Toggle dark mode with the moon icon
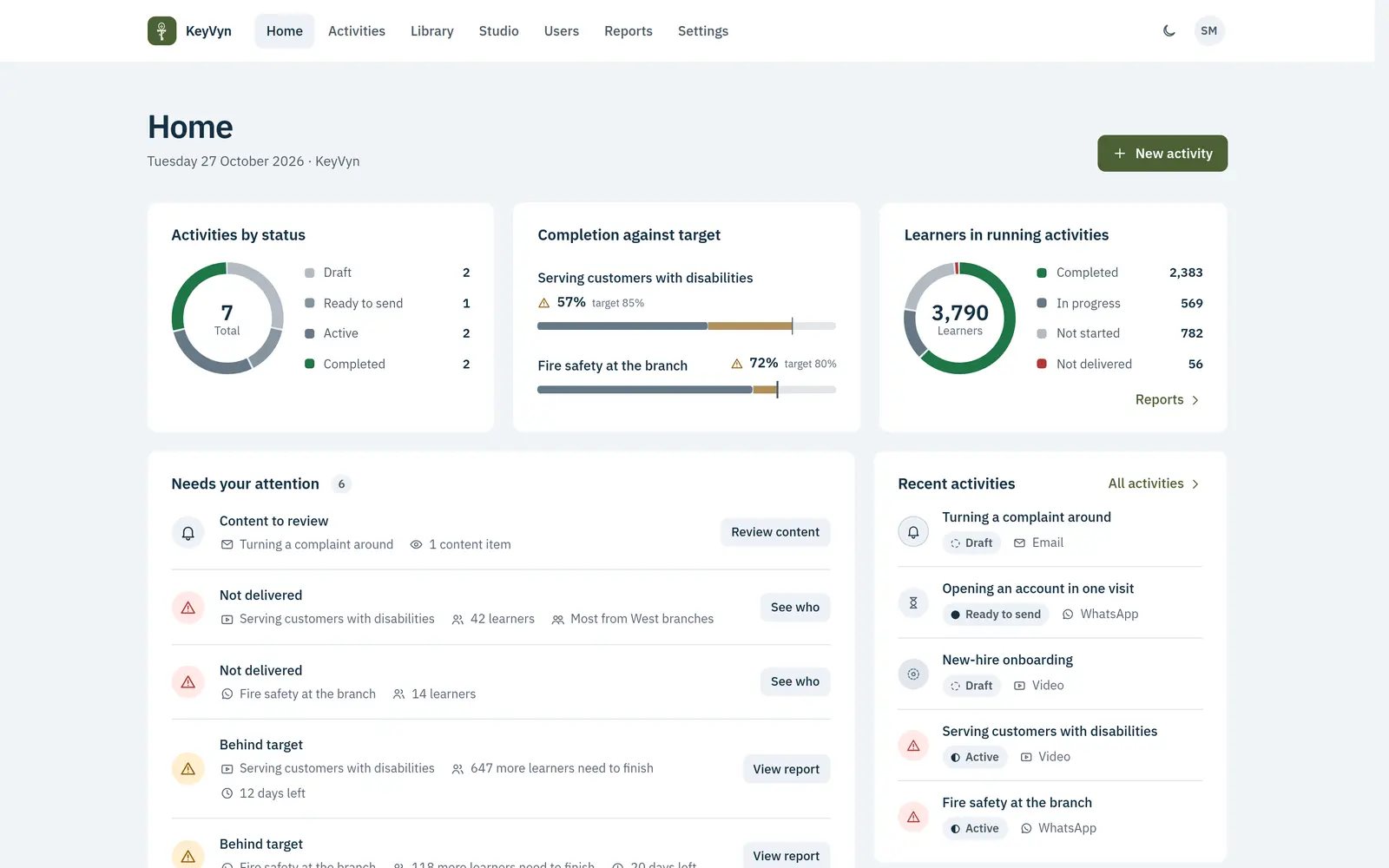Screen dimensions: 1389x868 pyautogui.click(x=1169, y=30)
